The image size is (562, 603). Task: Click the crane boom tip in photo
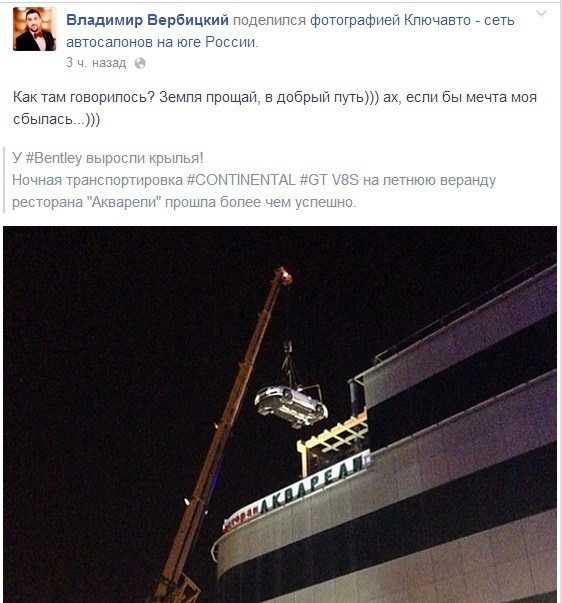click(284, 275)
